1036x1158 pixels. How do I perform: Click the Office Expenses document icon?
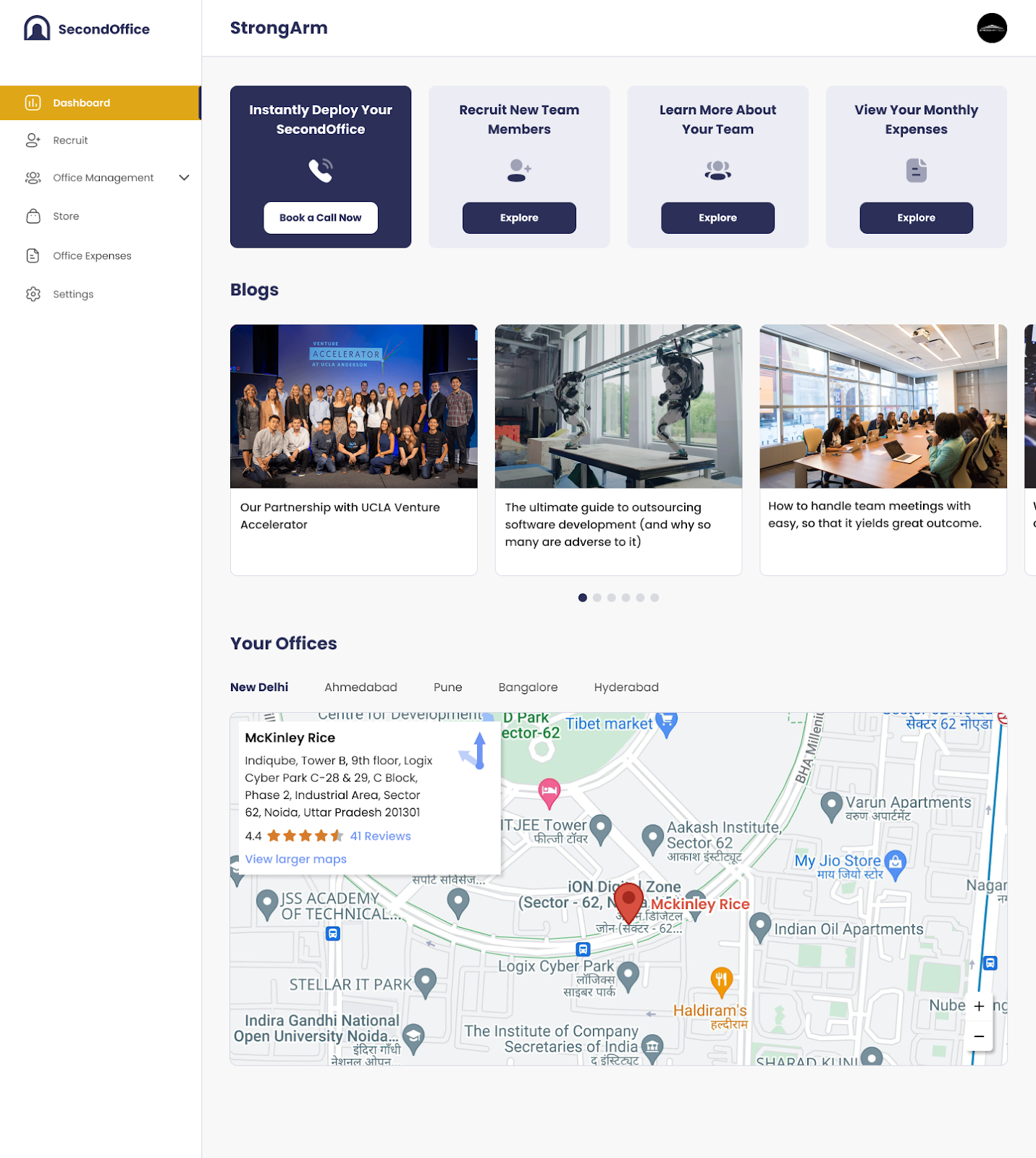click(x=33, y=255)
